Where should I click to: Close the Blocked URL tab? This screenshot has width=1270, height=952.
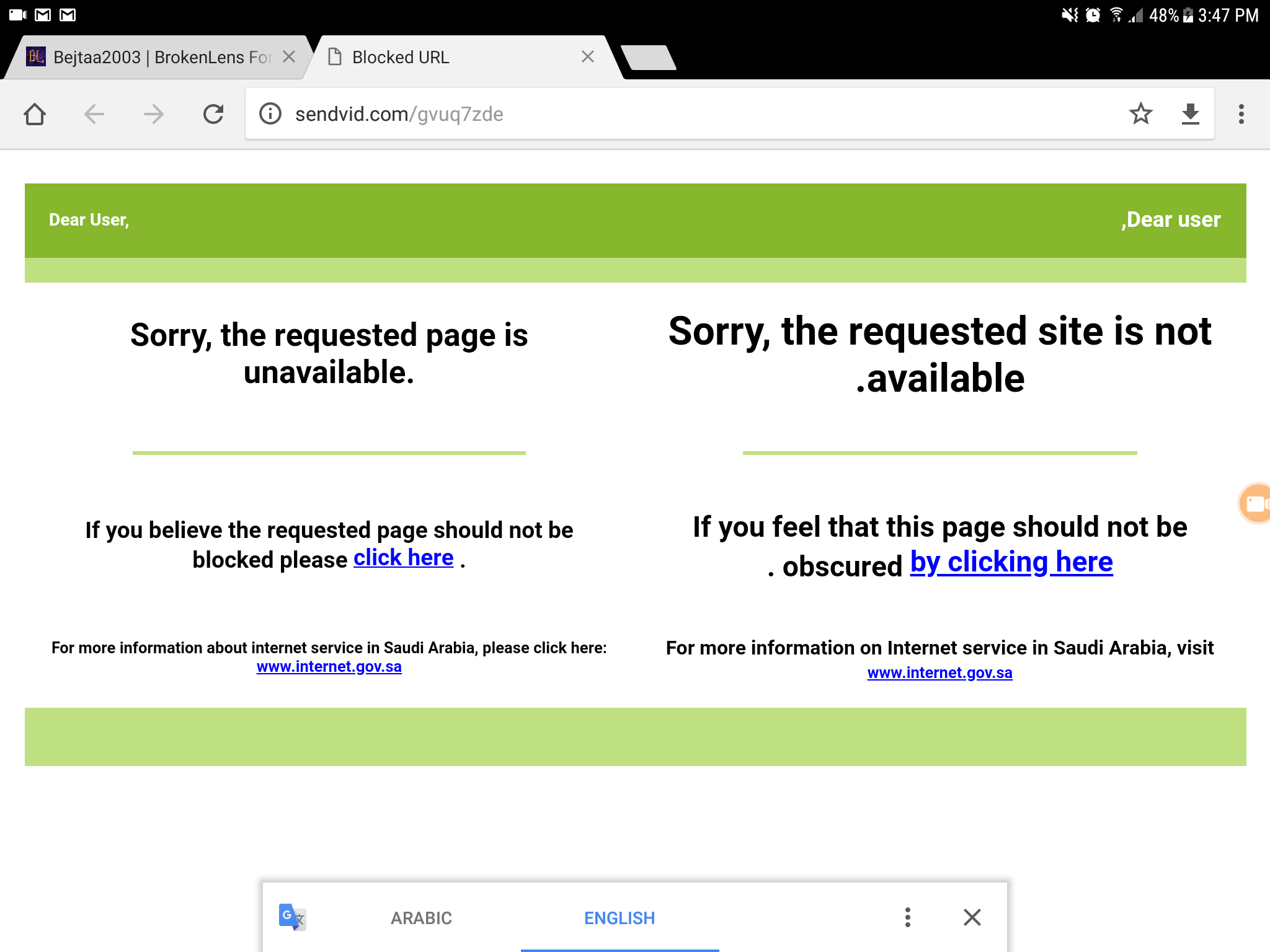[588, 57]
